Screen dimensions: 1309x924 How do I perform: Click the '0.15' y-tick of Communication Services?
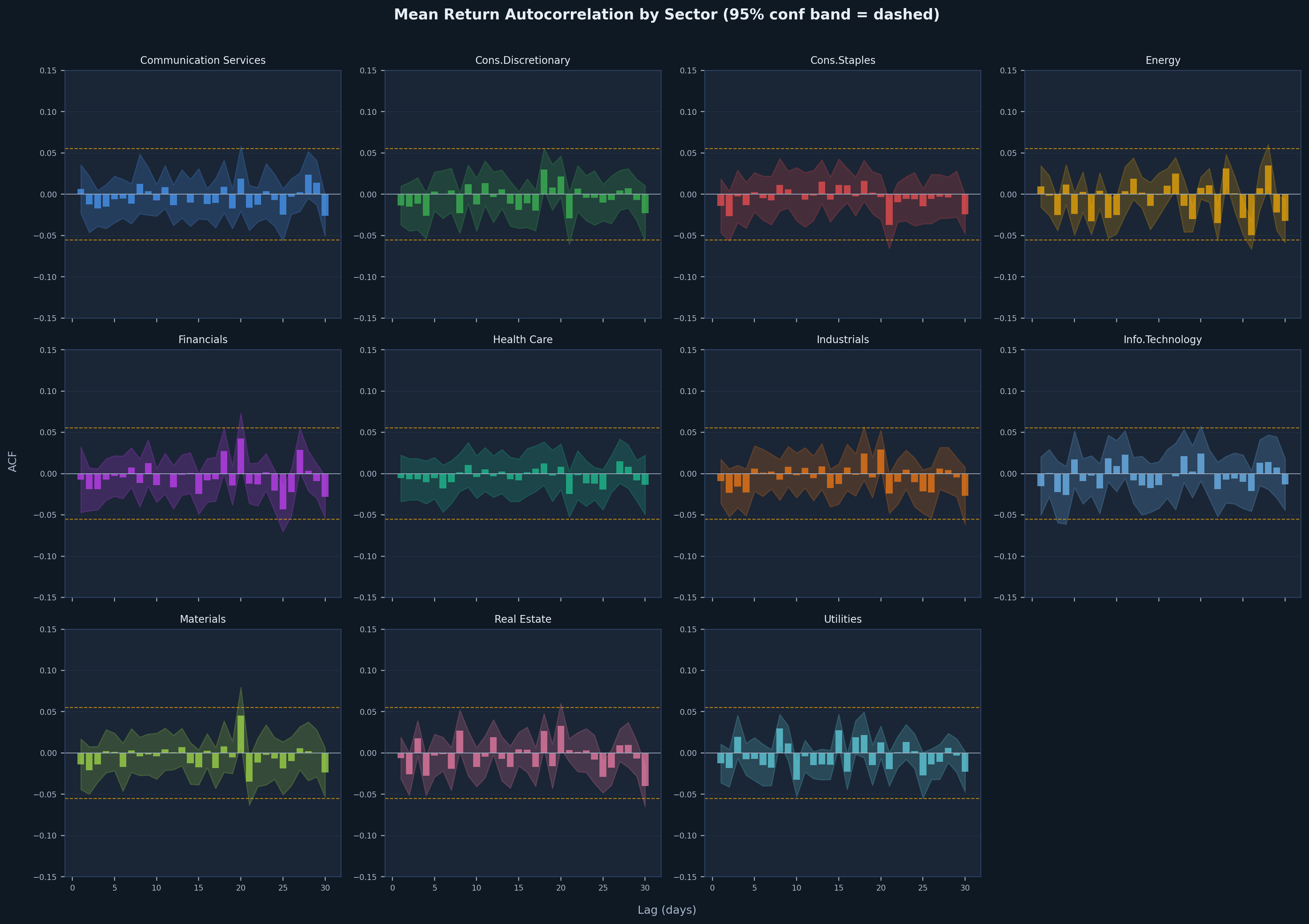pyautogui.click(x=48, y=71)
